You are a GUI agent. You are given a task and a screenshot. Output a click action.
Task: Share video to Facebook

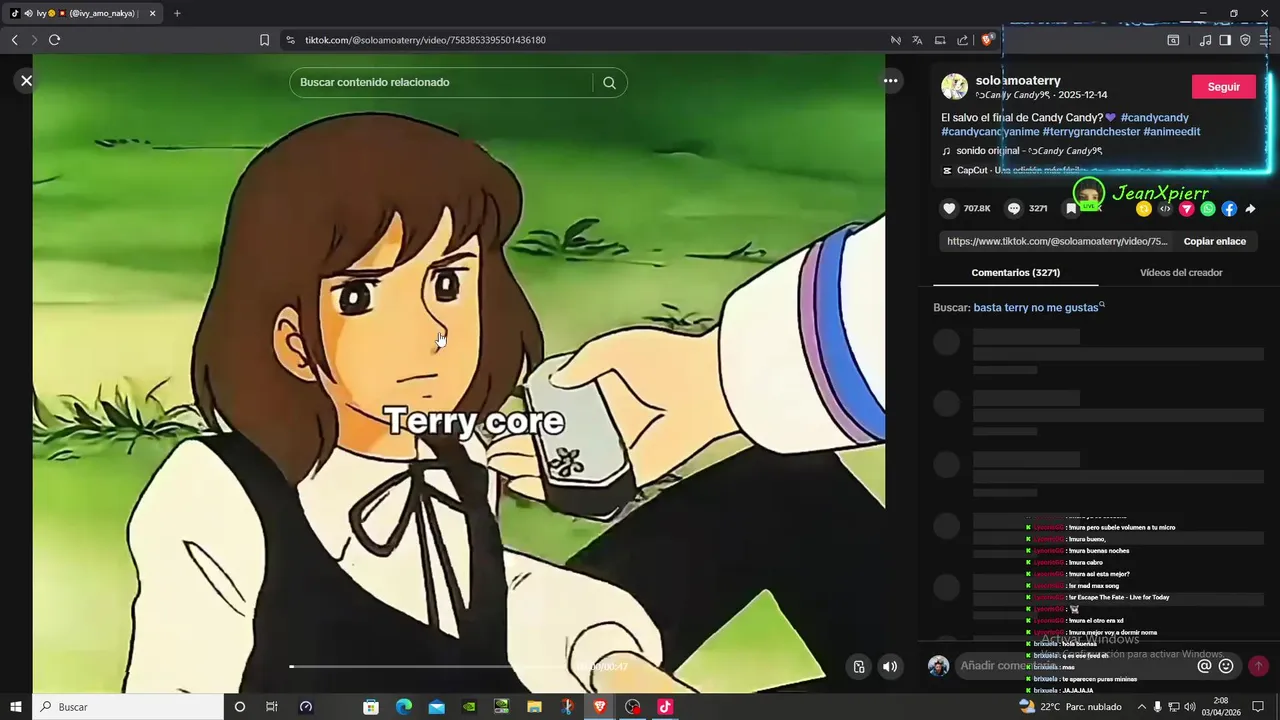point(1229,209)
